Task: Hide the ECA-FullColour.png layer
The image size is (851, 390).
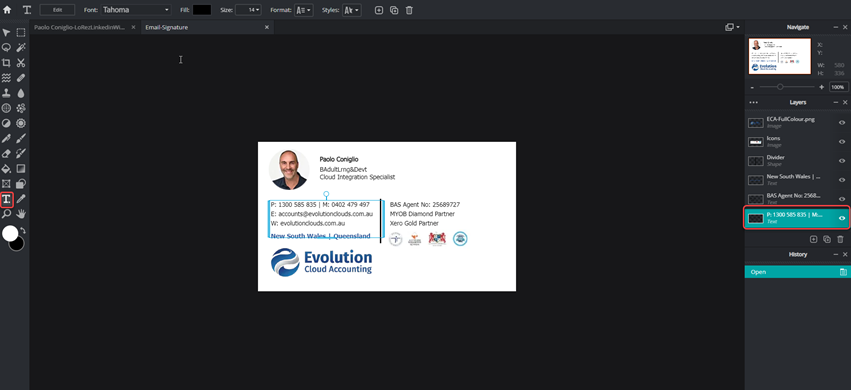Action: tap(842, 123)
